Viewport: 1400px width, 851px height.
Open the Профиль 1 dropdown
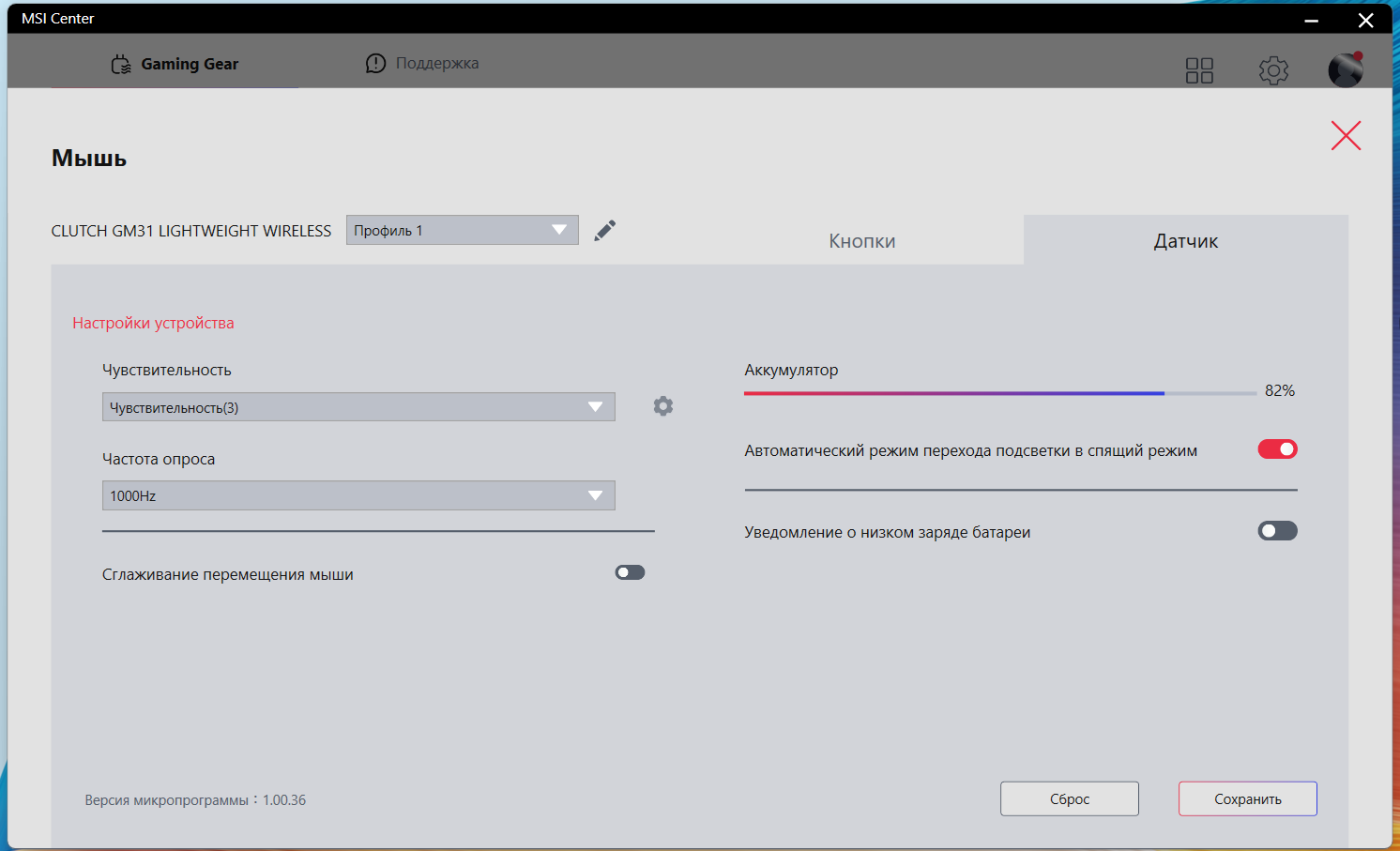coord(463,230)
